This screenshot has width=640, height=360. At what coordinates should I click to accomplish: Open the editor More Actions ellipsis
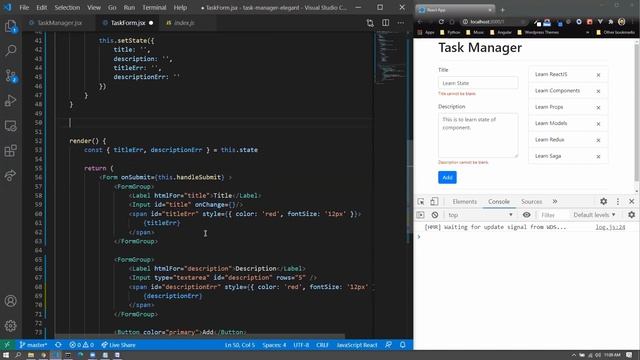coord(401,23)
